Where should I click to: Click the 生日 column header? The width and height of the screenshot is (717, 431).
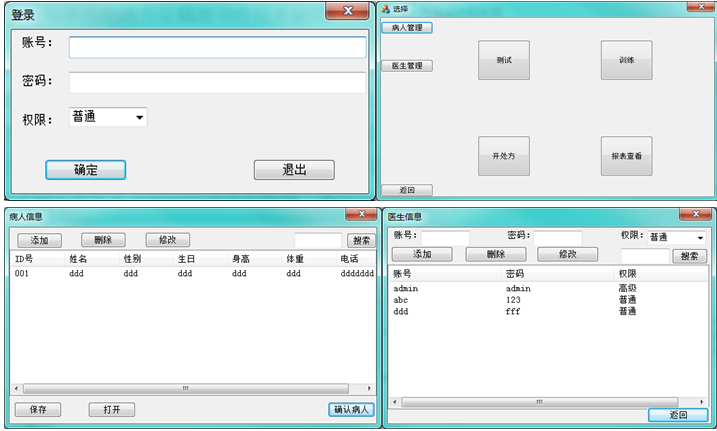pyautogui.click(x=200, y=259)
